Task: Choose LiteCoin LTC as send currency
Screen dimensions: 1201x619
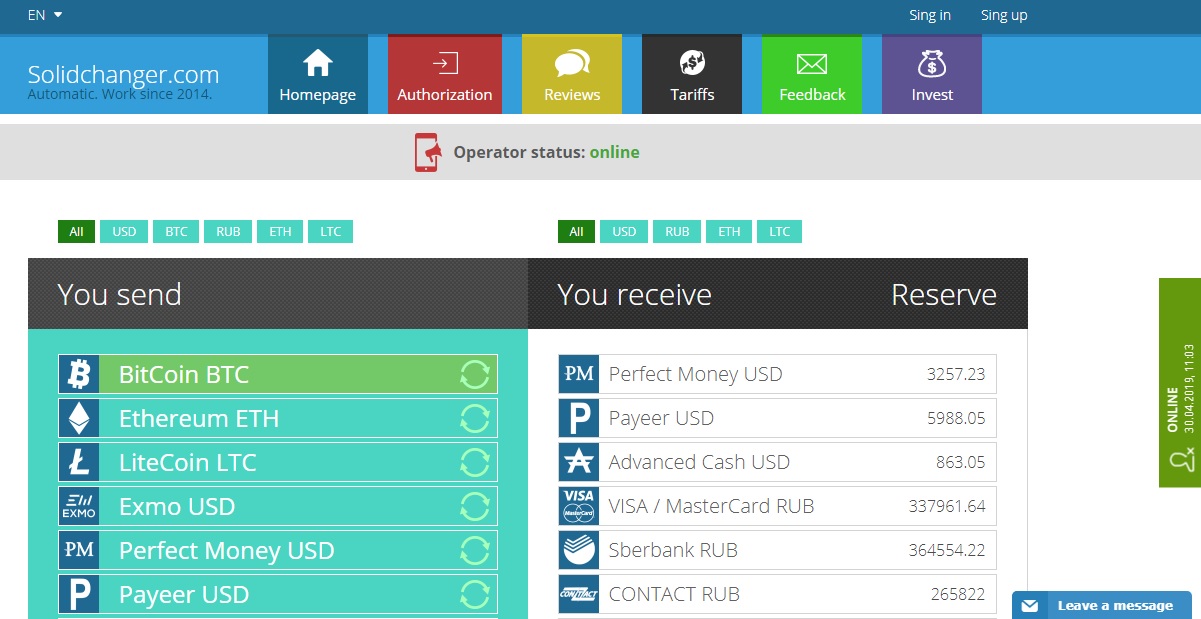Action: coord(278,462)
